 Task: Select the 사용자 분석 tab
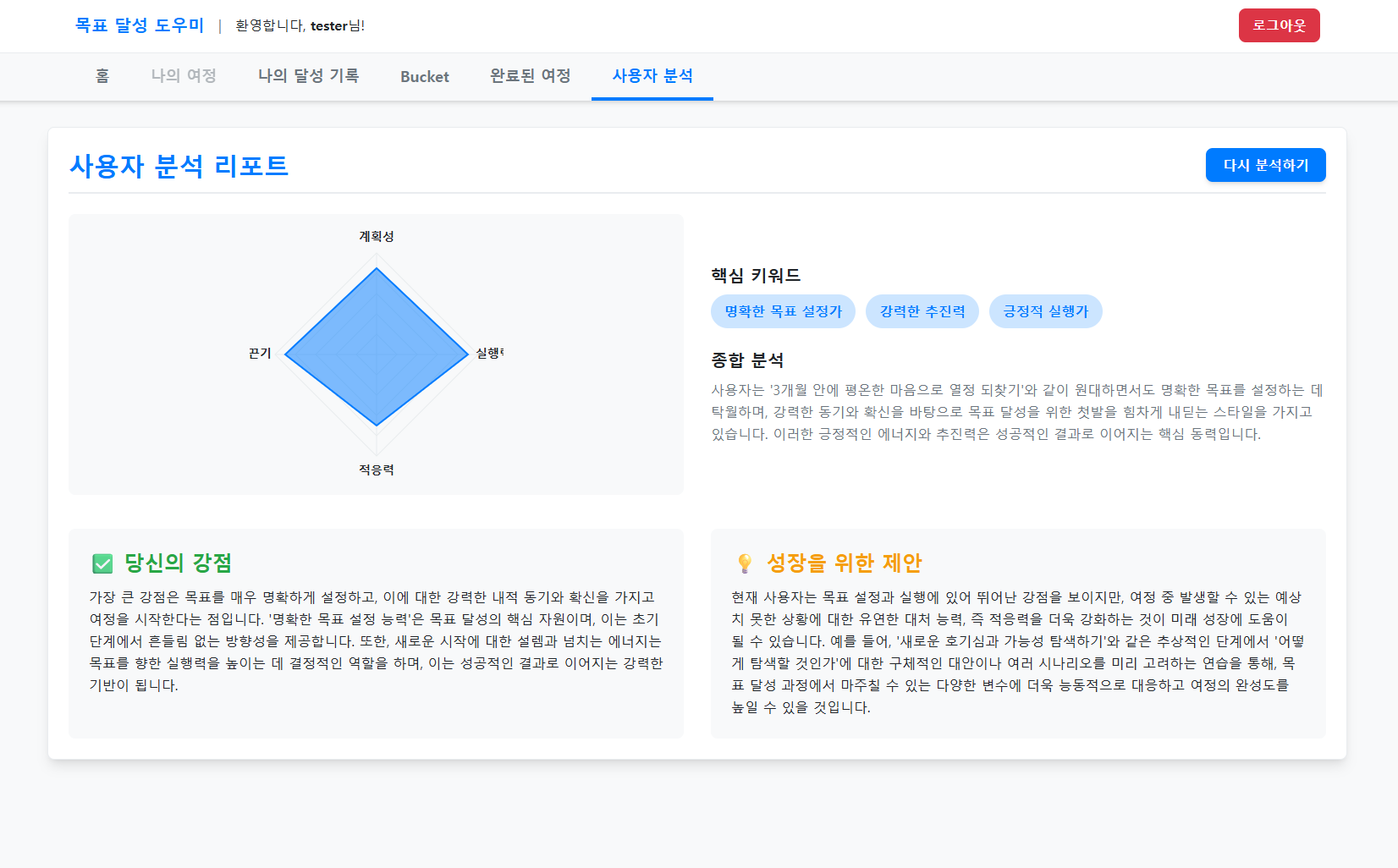coord(652,76)
